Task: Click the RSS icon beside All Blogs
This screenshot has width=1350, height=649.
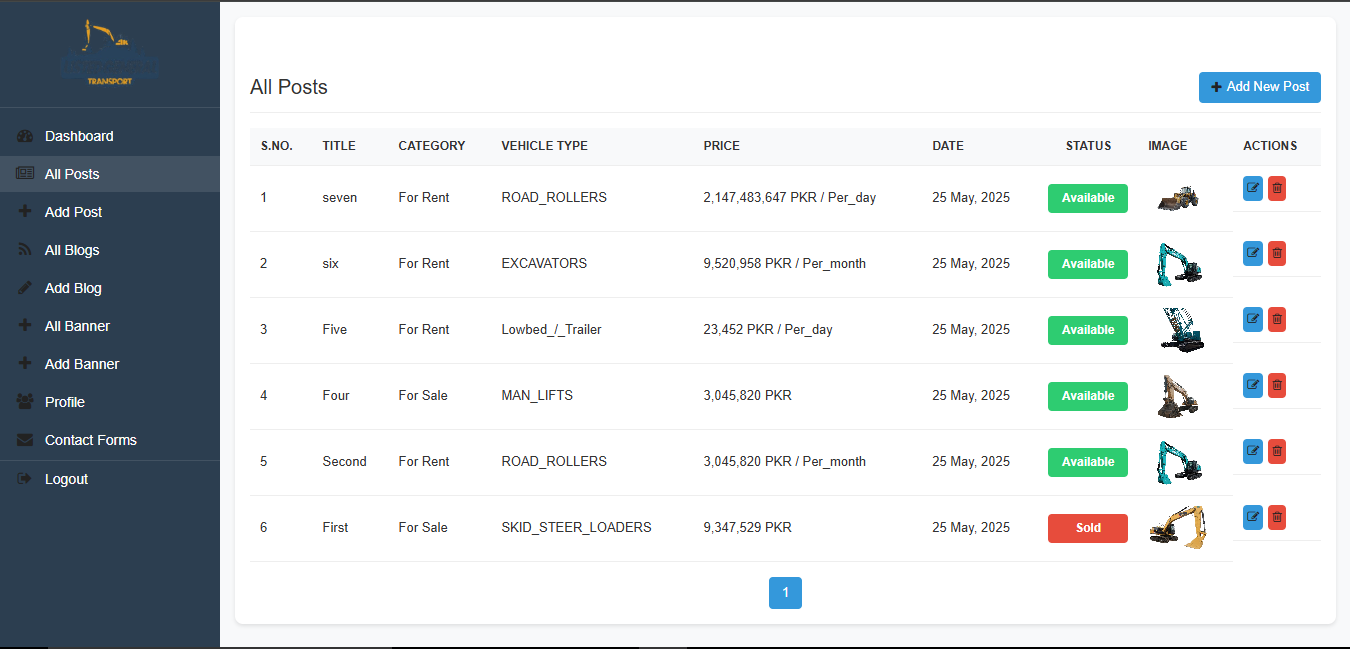Action: 26,250
